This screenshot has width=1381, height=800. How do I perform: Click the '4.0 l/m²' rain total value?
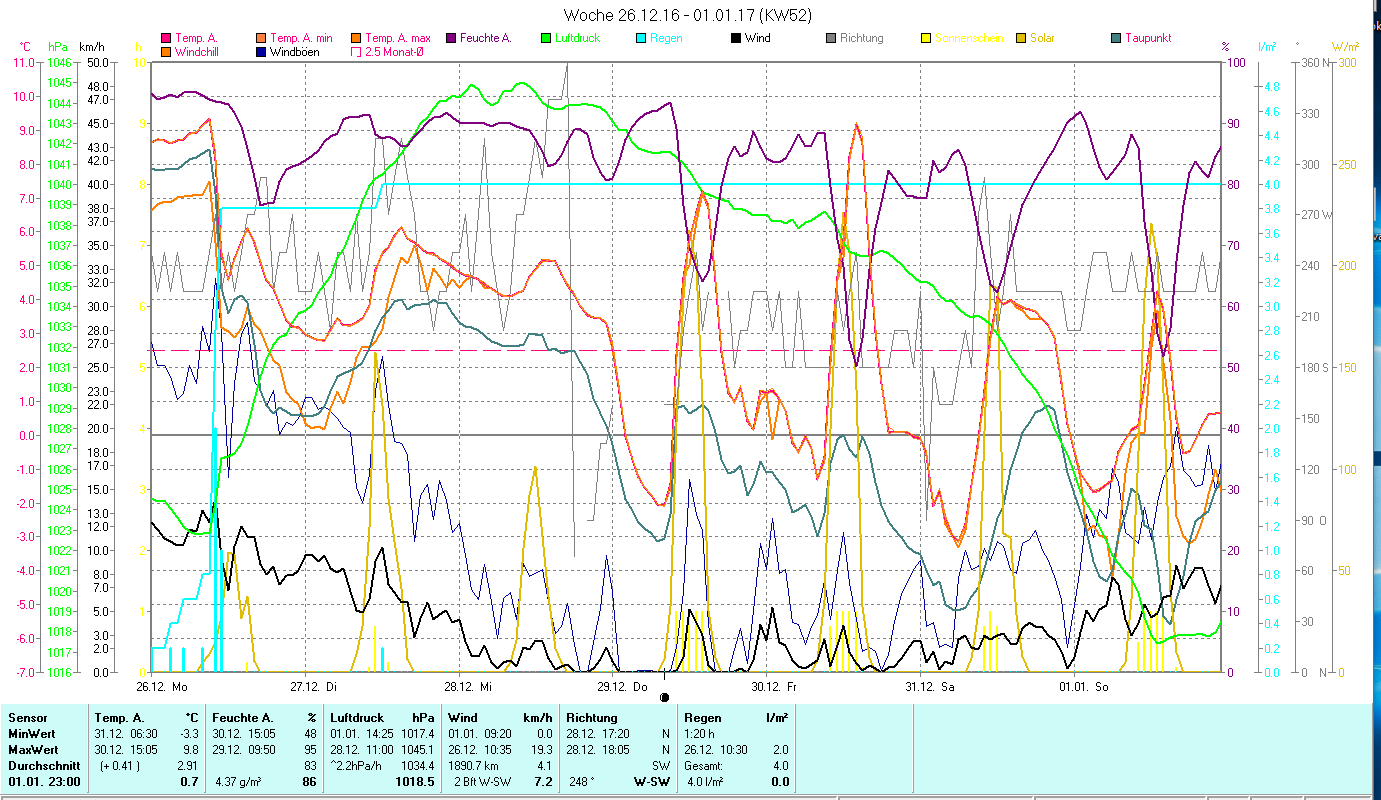[x=704, y=782]
